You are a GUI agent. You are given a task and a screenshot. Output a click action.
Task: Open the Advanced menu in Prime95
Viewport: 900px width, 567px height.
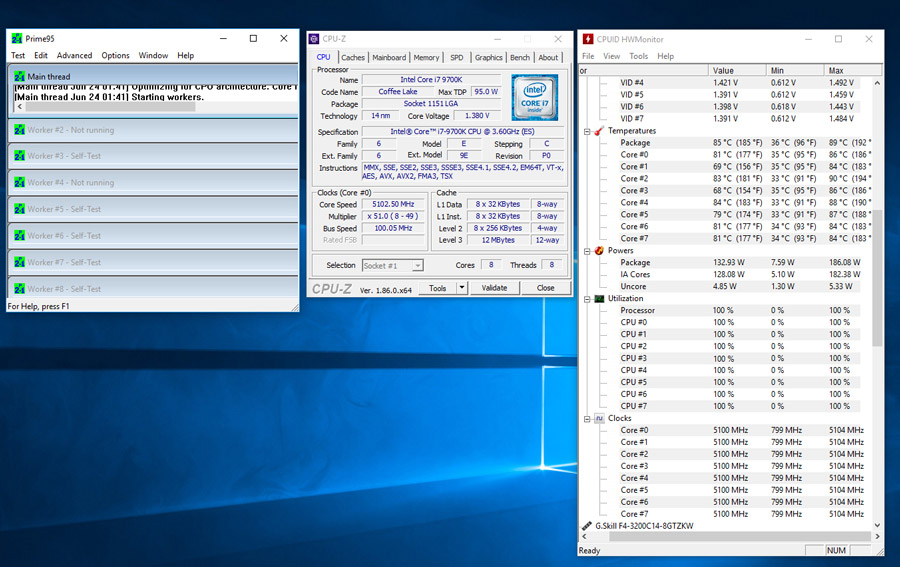pos(74,56)
